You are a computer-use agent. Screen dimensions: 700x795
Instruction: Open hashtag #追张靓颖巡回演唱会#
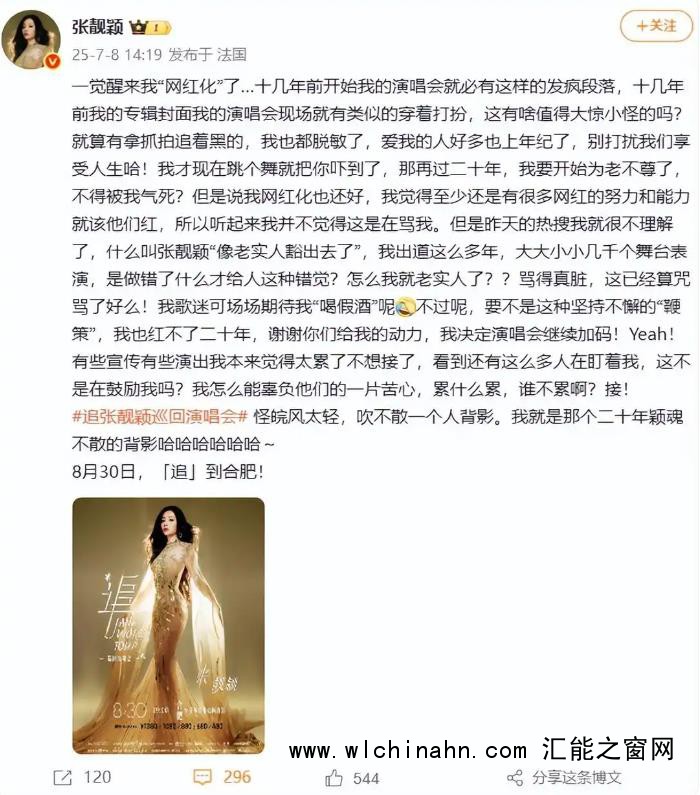pos(160,417)
